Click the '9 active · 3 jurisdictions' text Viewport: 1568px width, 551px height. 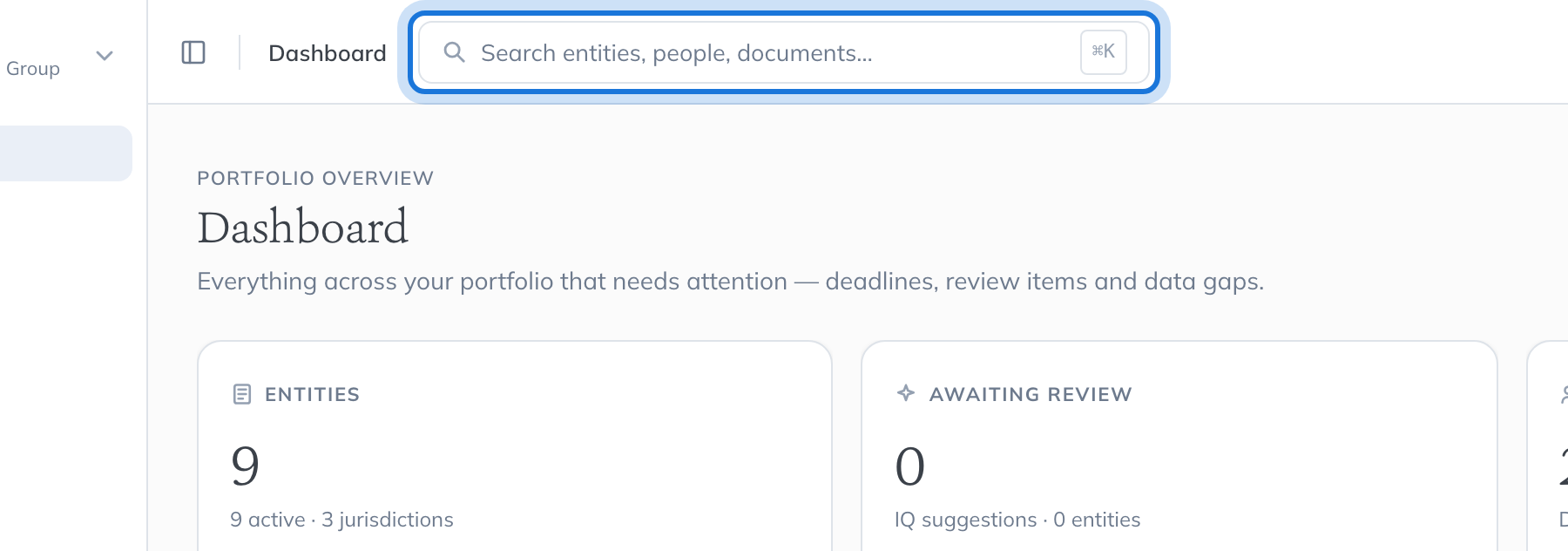[x=341, y=520]
